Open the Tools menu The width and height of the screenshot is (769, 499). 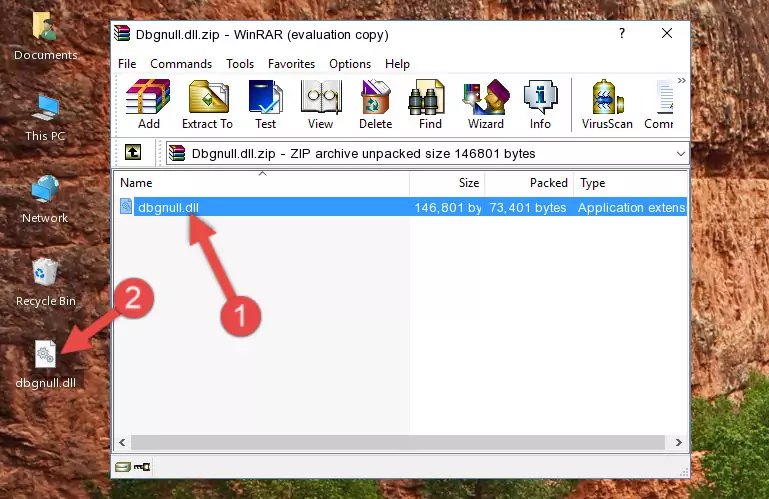click(240, 64)
